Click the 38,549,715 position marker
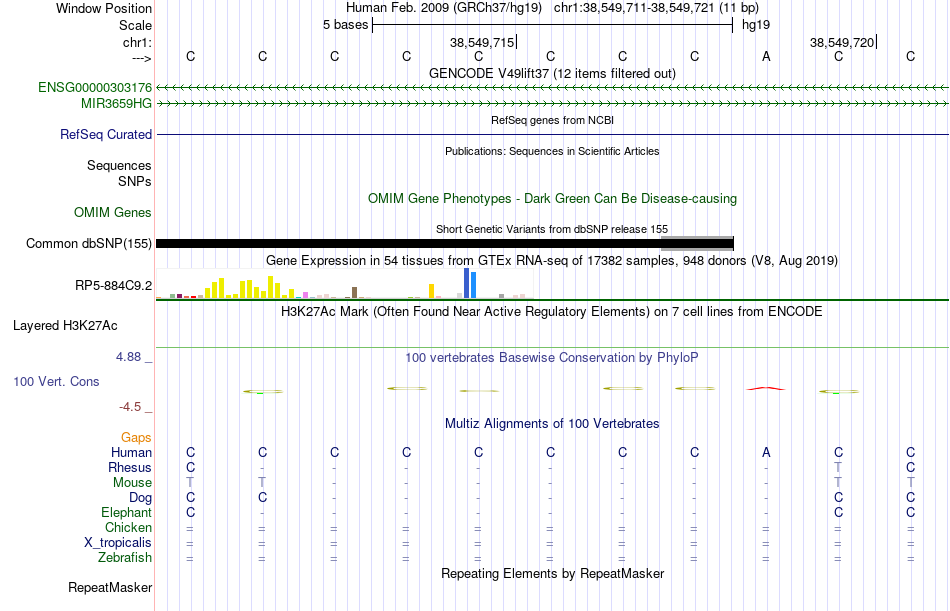 click(483, 42)
